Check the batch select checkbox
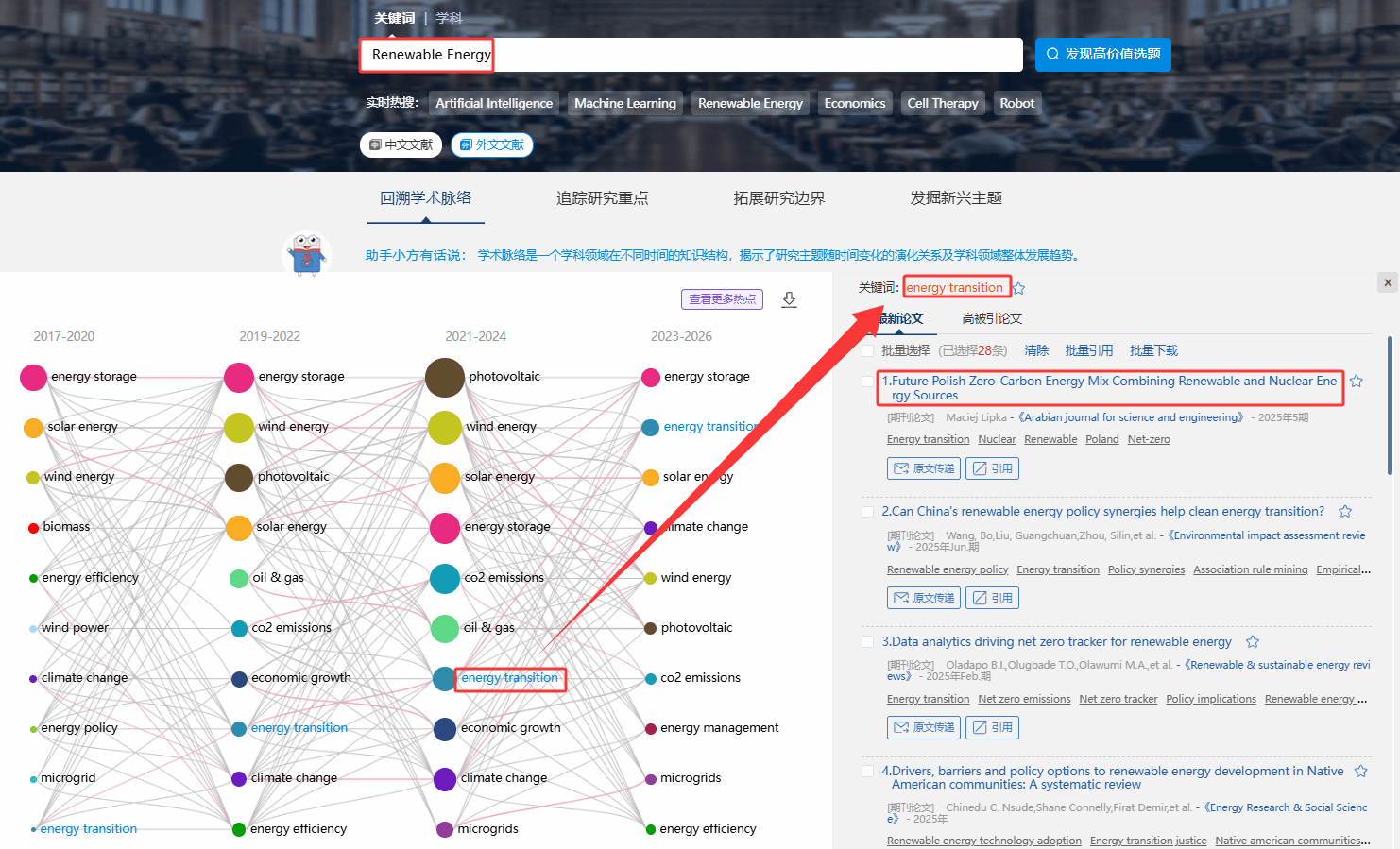 tap(868, 351)
